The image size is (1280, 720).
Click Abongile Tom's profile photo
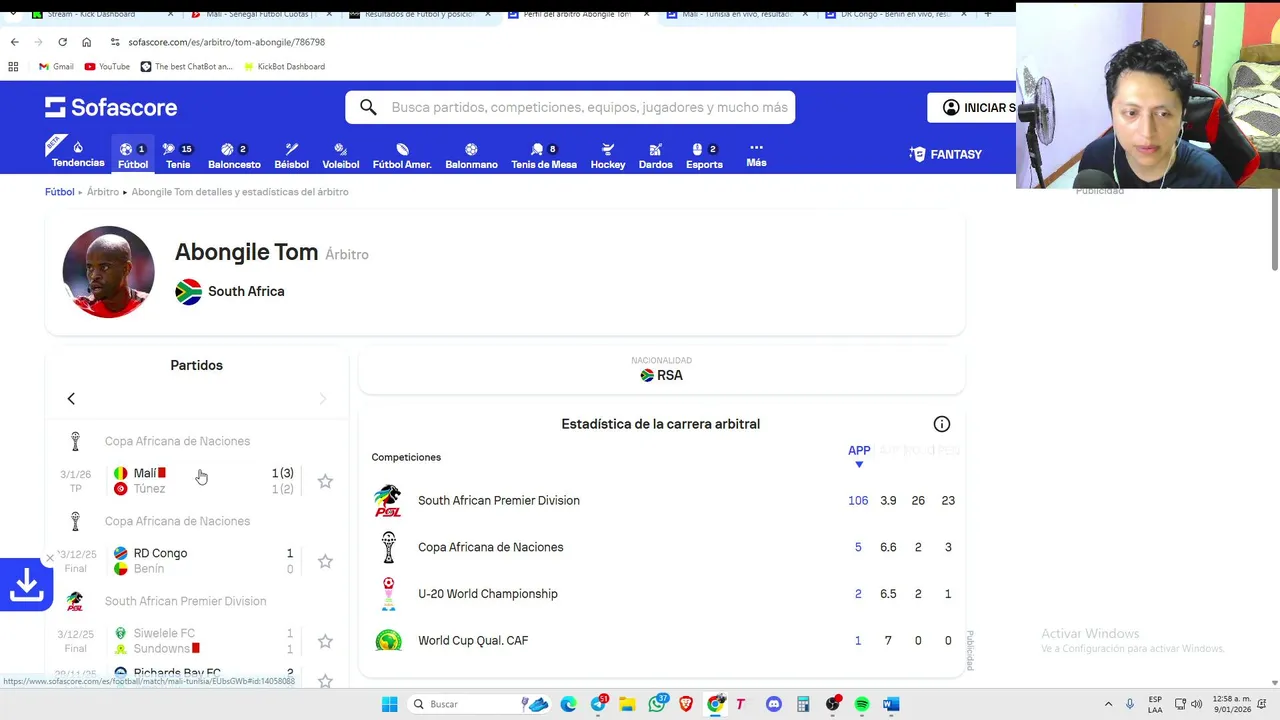pos(109,272)
